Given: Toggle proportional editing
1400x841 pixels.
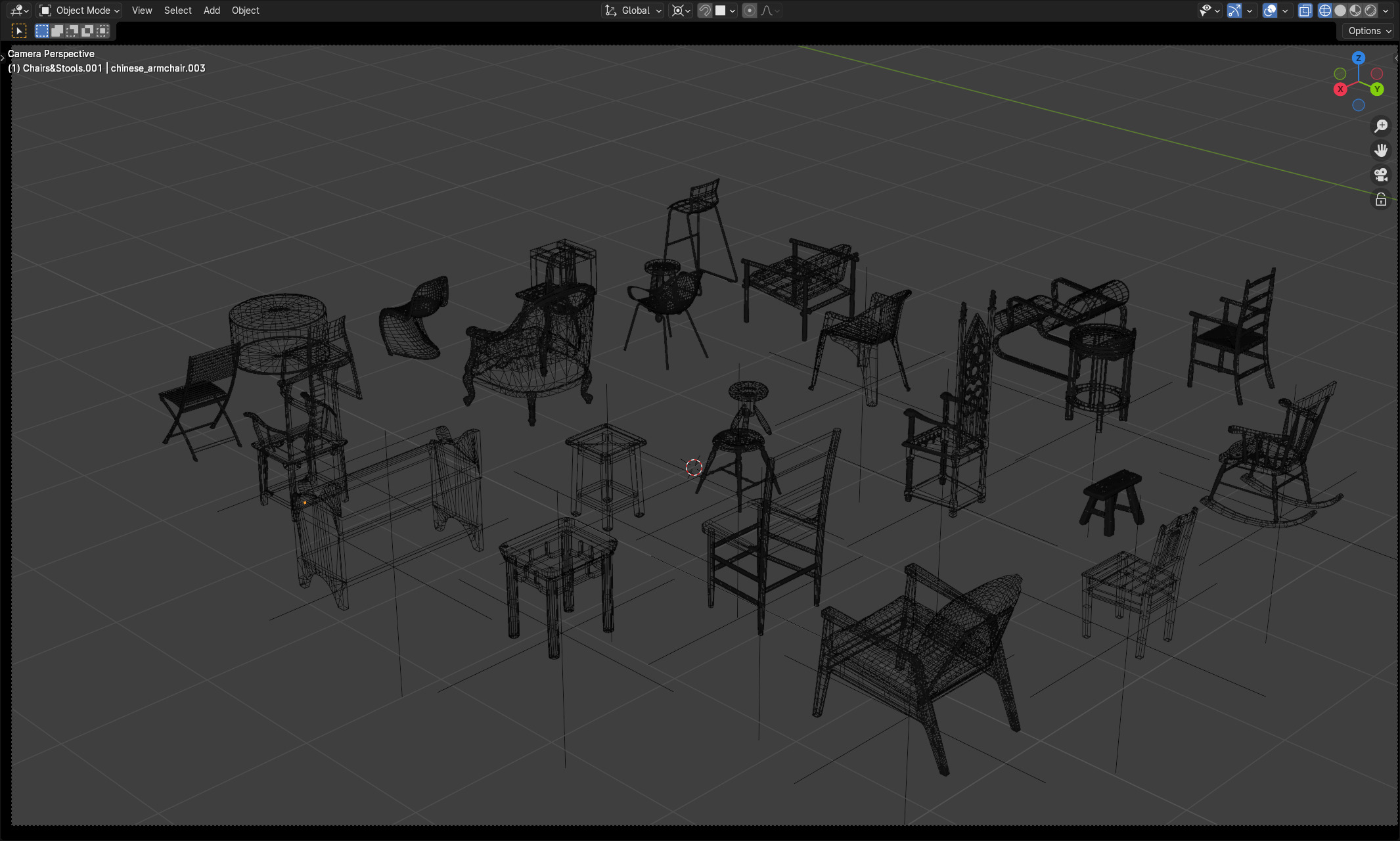Looking at the screenshot, I should pos(750,11).
